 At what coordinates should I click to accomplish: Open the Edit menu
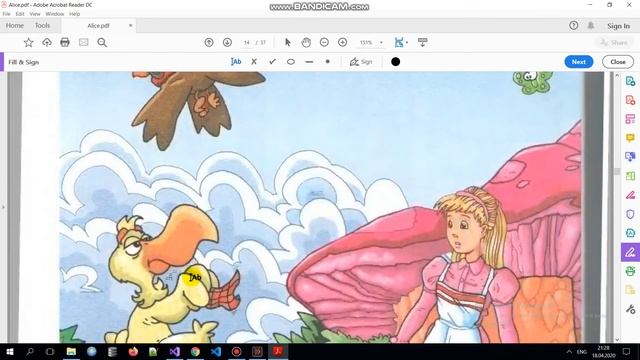point(20,14)
